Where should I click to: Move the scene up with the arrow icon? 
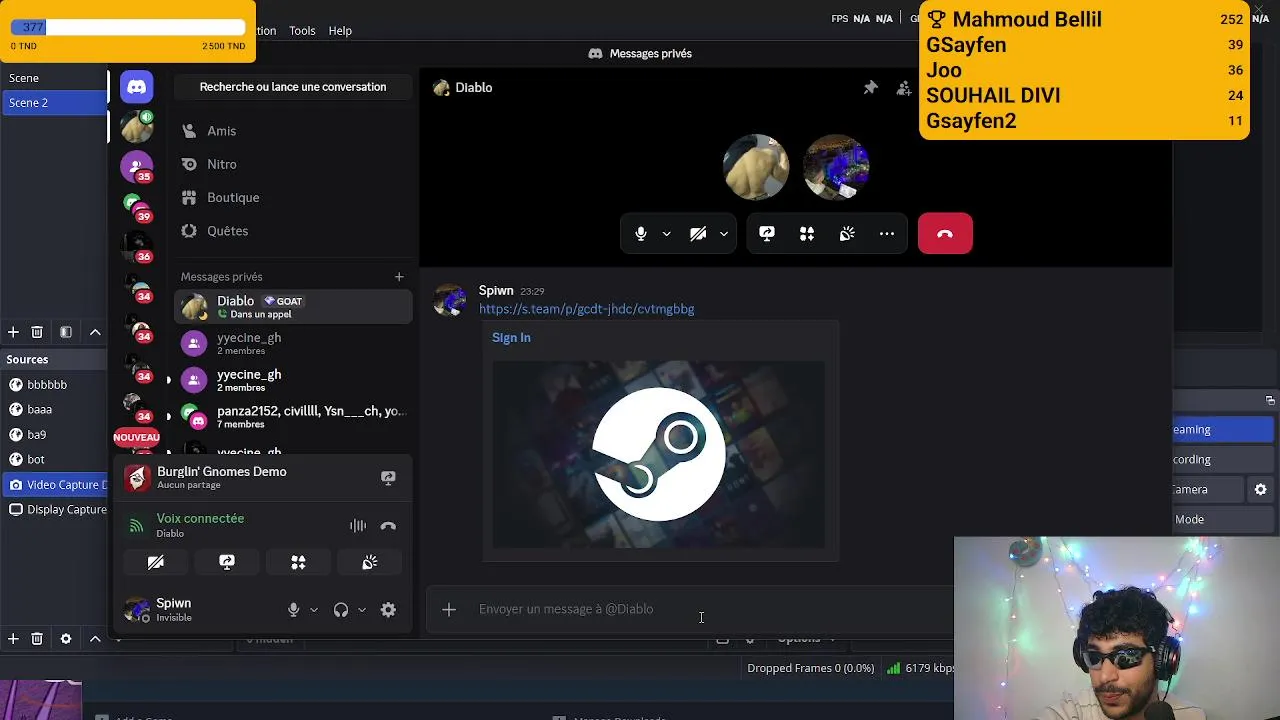(95, 332)
